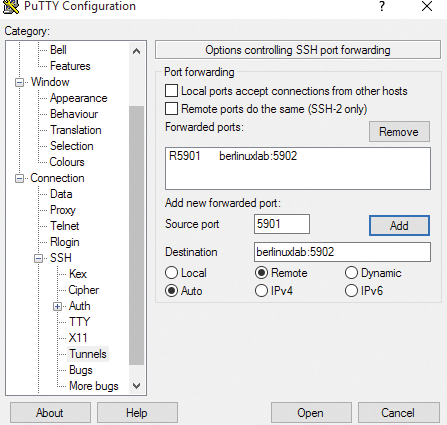Click the Help button
Viewport: 447px width, 425px height.
(137, 413)
